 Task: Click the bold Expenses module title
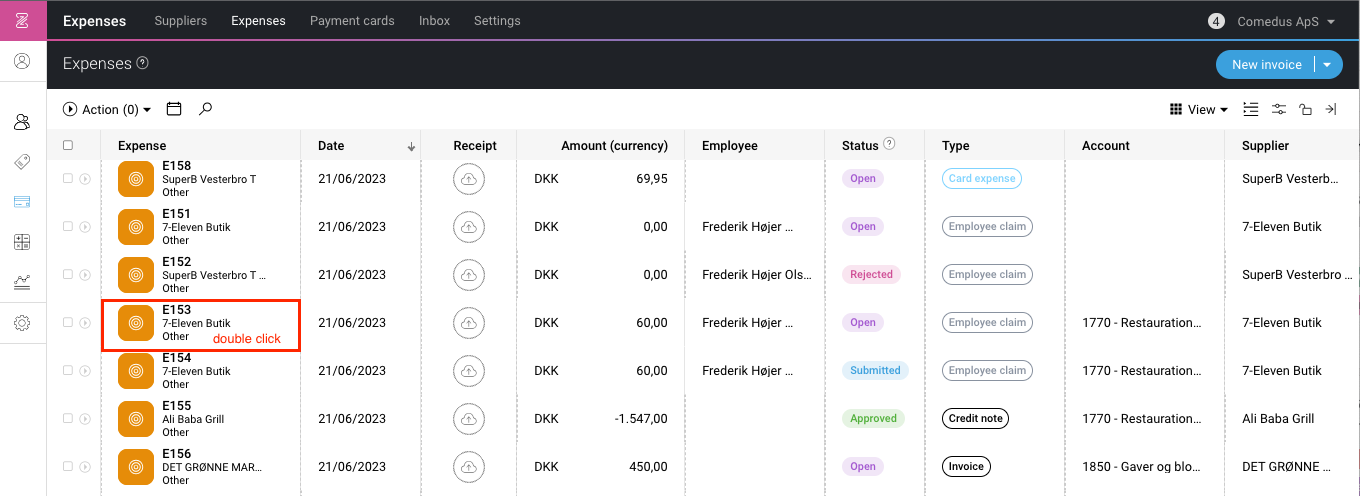coord(94,20)
